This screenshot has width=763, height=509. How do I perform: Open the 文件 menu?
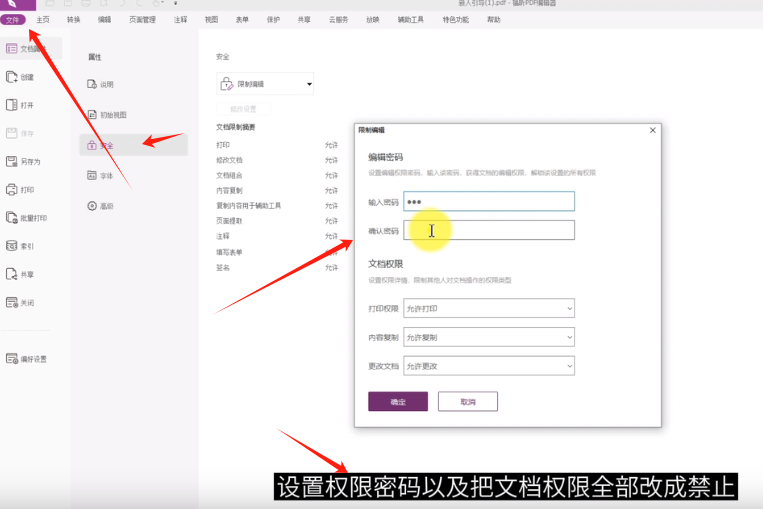13,19
